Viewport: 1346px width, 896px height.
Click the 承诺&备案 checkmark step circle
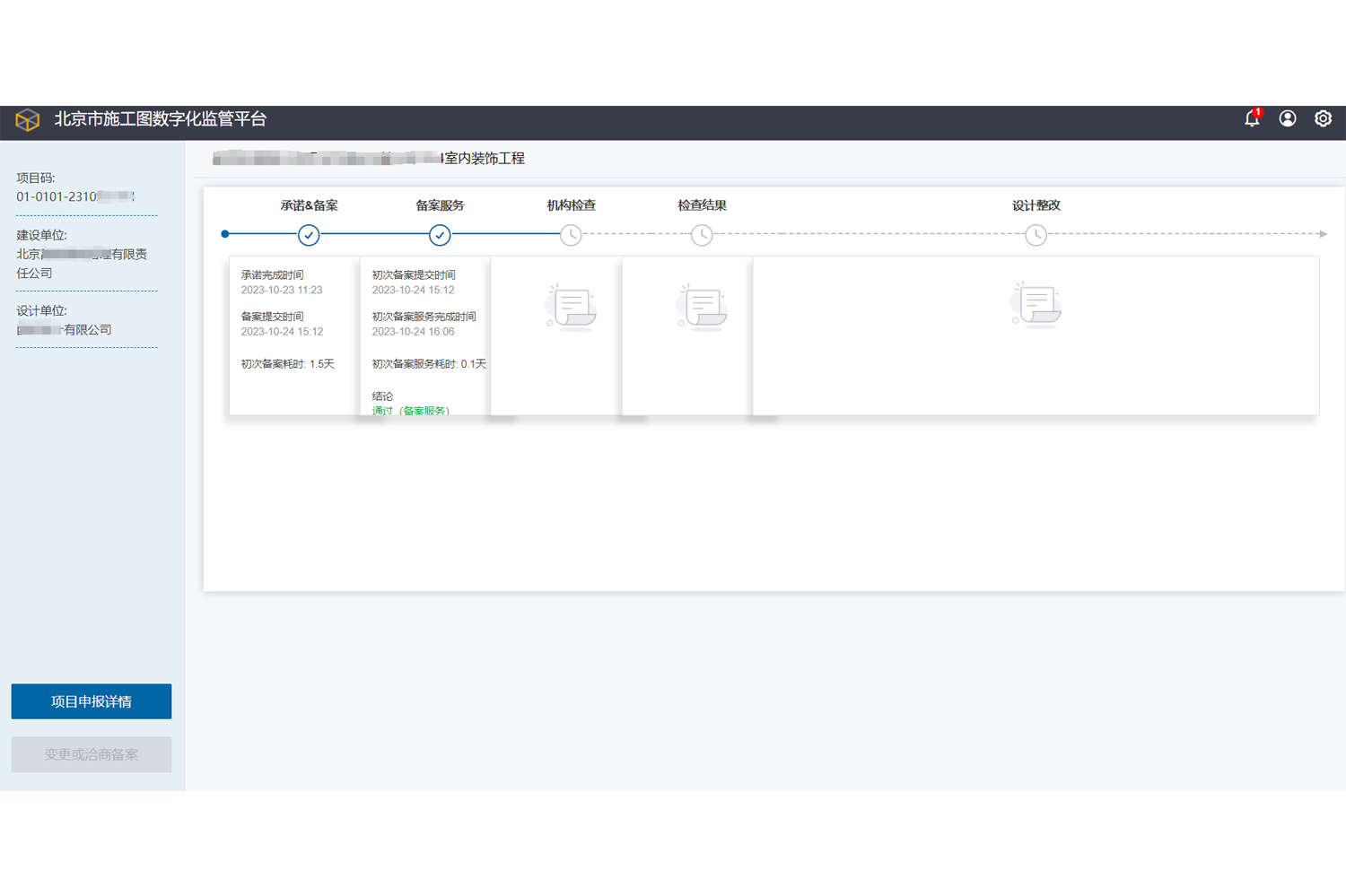click(x=309, y=235)
